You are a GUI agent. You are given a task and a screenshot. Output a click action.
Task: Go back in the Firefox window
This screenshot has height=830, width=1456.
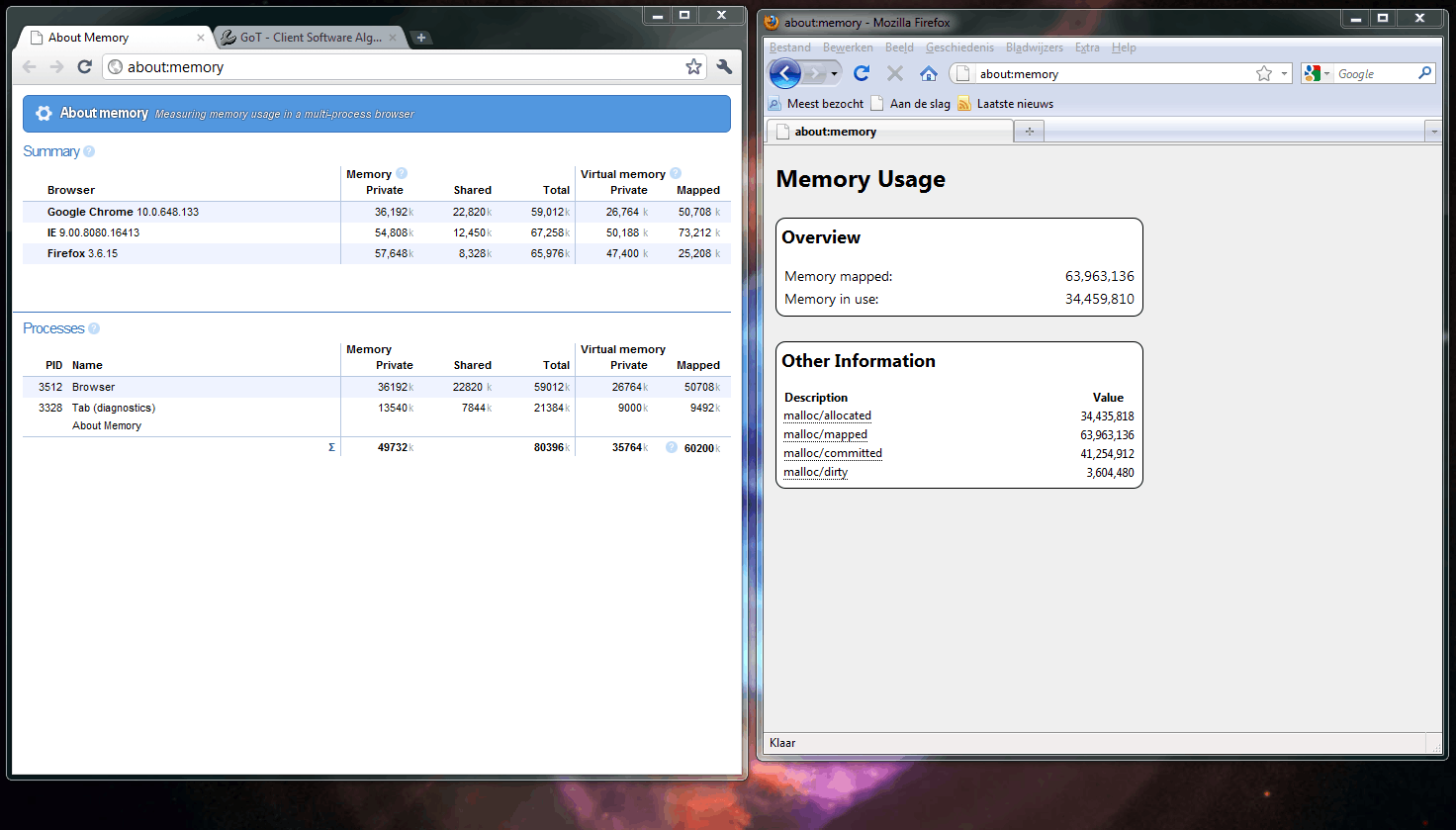[x=784, y=73]
